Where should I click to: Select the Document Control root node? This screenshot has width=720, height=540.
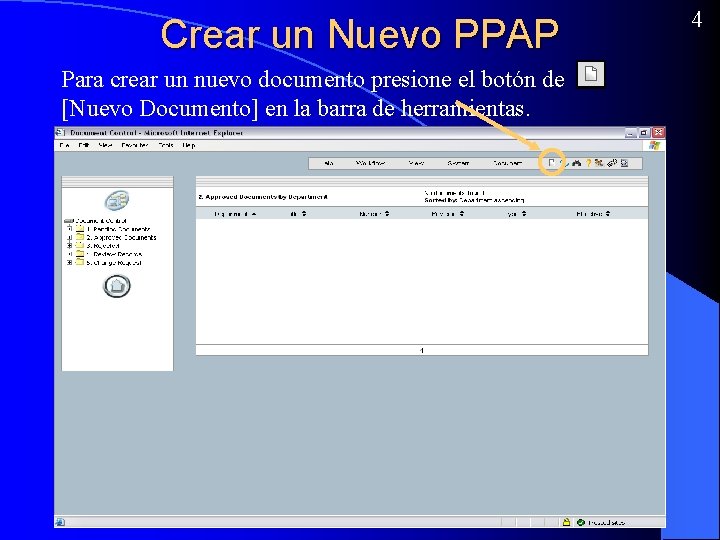point(101,220)
